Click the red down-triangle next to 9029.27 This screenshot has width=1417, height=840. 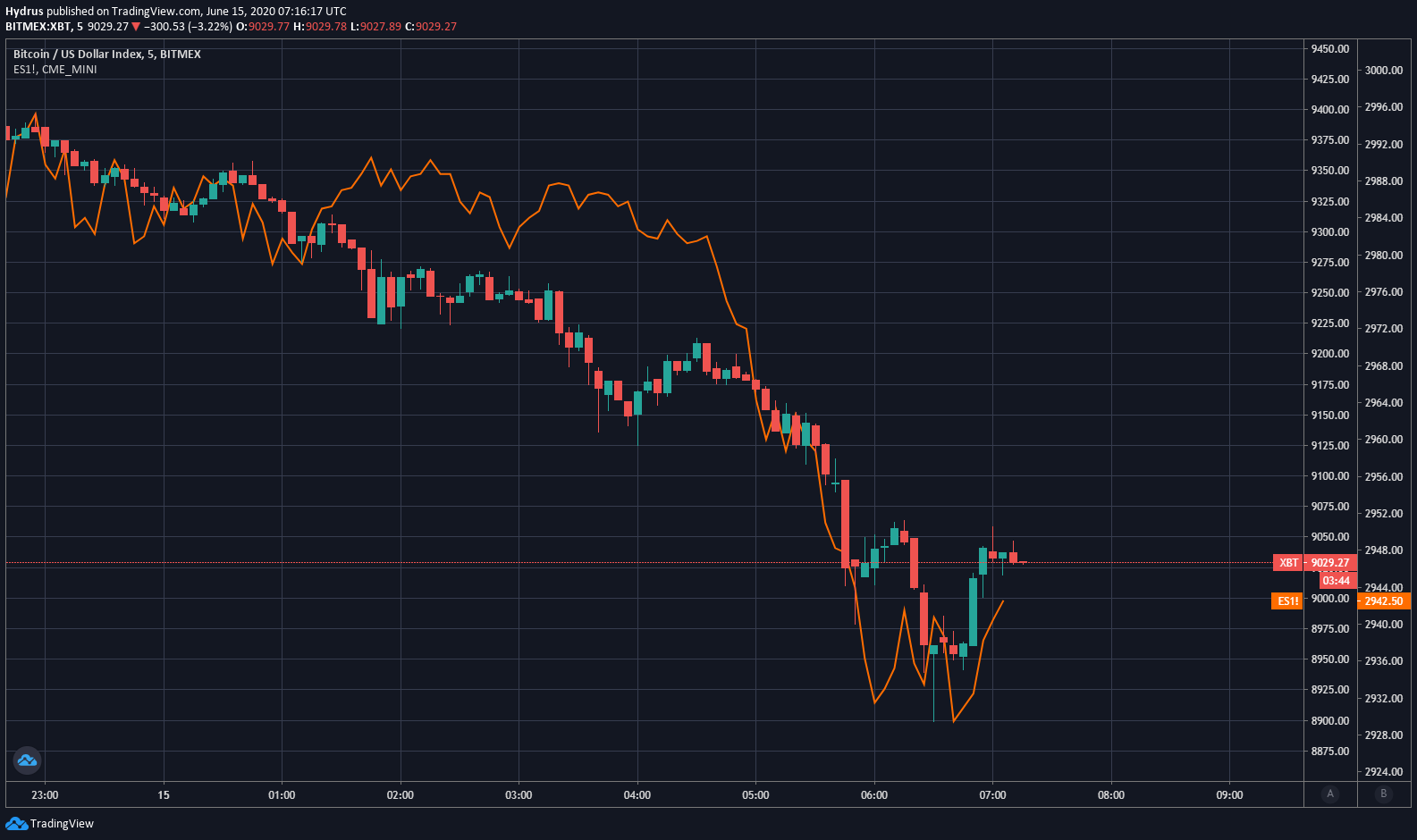[137, 27]
